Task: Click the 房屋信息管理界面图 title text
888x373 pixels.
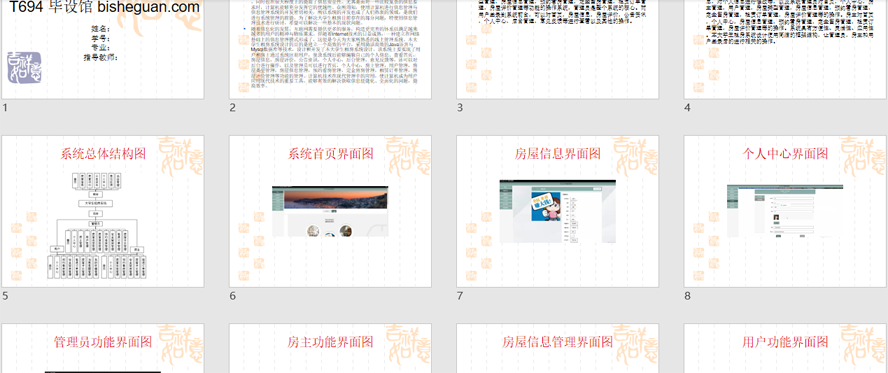Action: pyautogui.click(x=558, y=342)
